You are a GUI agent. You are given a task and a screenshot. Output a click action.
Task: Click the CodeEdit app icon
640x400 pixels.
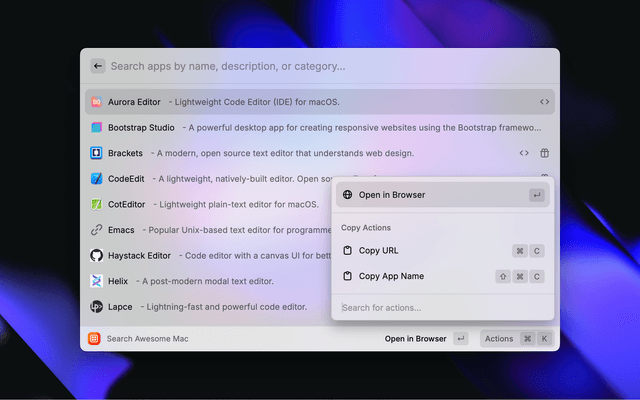tap(97, 179)
